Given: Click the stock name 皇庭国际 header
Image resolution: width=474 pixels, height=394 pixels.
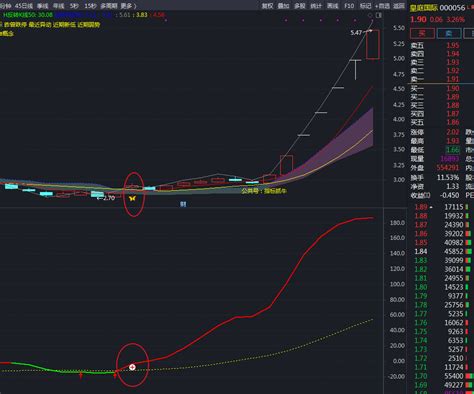Looking at the screenshot, I should [424, 8].
